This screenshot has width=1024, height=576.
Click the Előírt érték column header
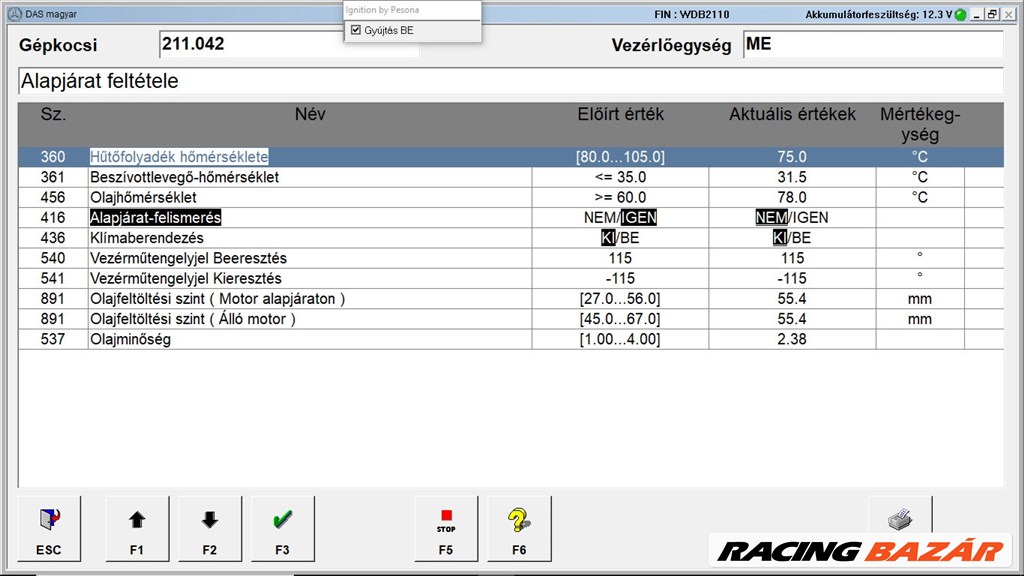[x=620, y=115]
